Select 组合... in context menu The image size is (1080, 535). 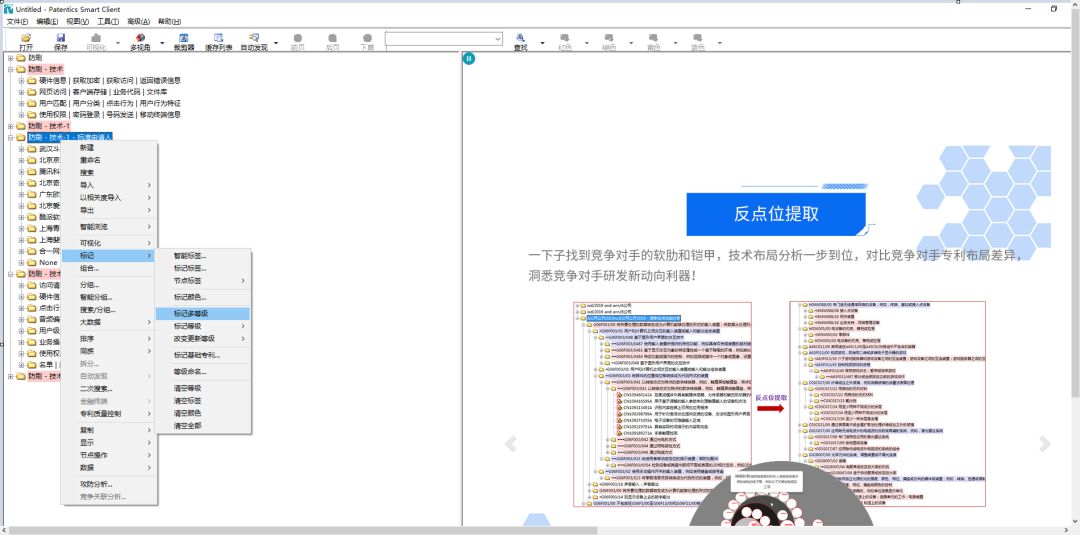109,268
